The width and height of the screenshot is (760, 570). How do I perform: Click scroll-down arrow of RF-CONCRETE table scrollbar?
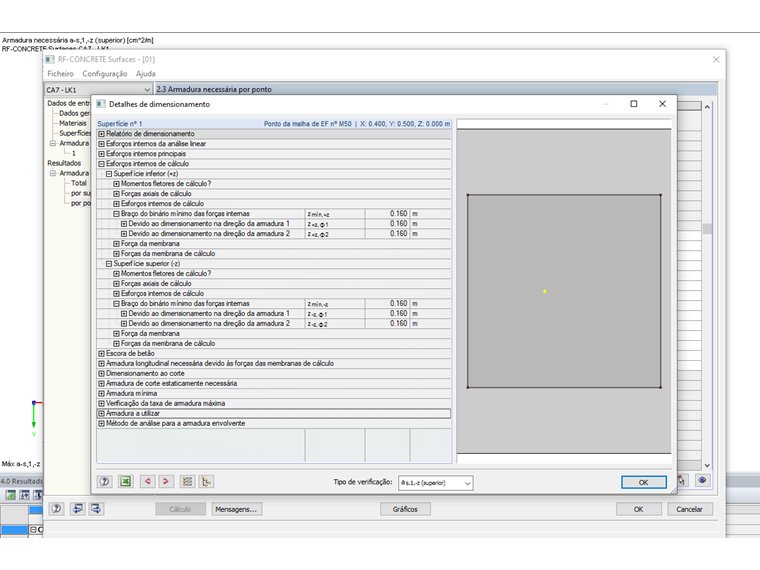[x=707, y=465]
